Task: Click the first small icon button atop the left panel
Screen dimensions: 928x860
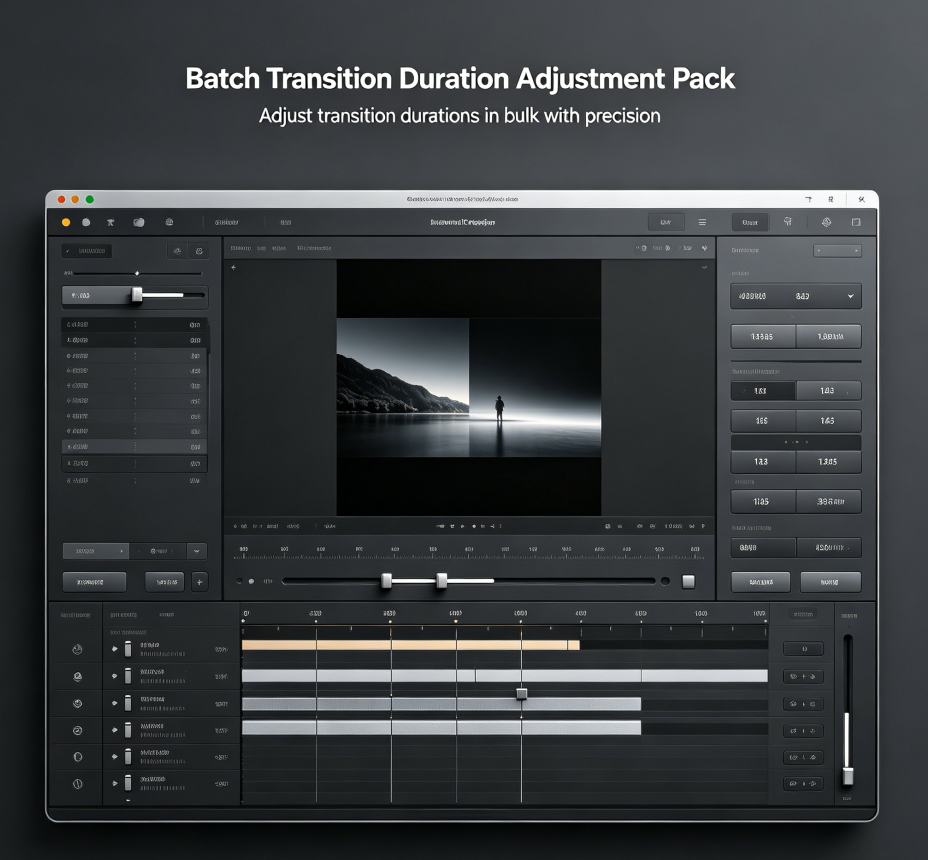Action: pos(177,251)
